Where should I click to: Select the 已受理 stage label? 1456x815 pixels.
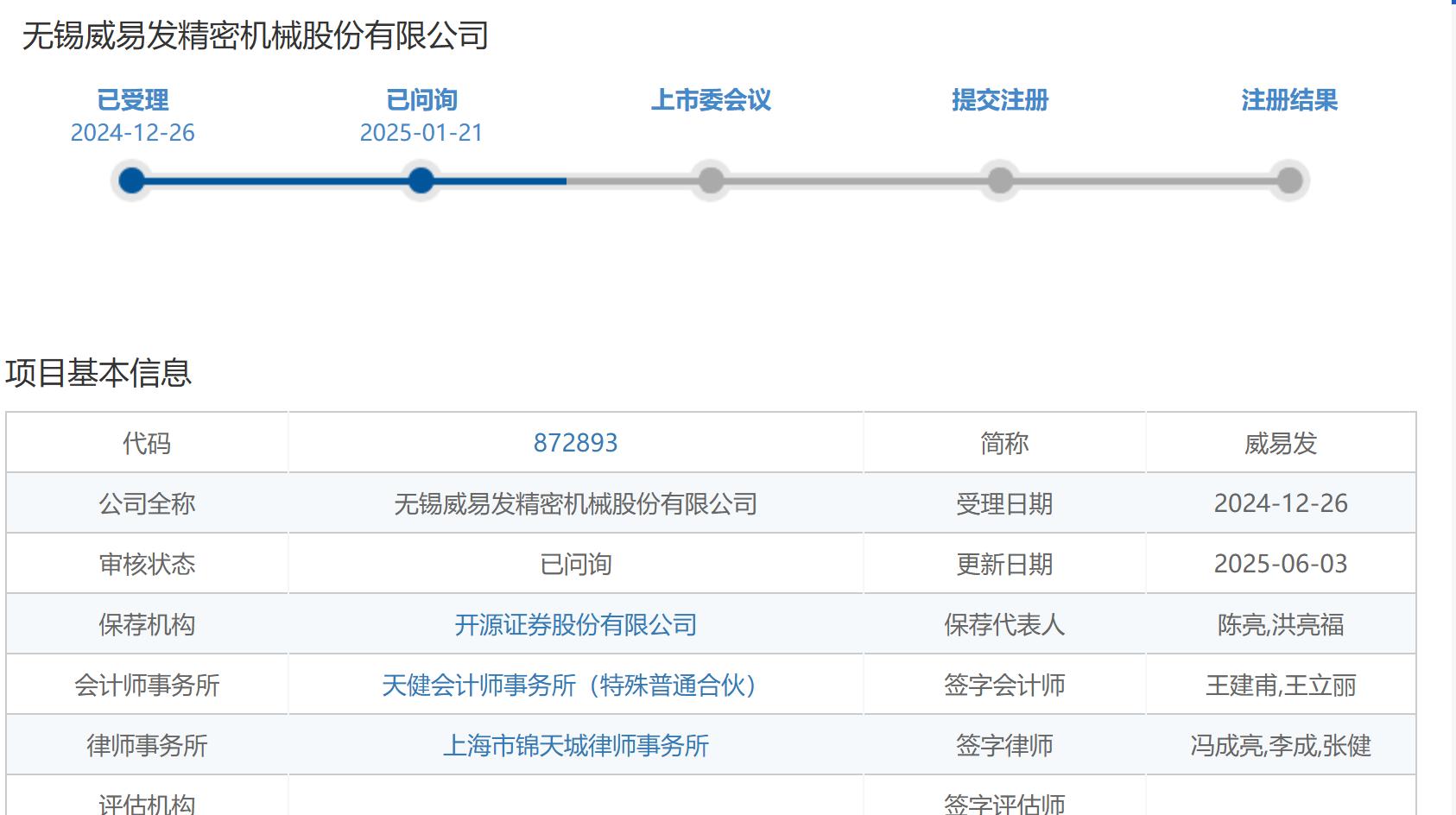click(132, 100)
